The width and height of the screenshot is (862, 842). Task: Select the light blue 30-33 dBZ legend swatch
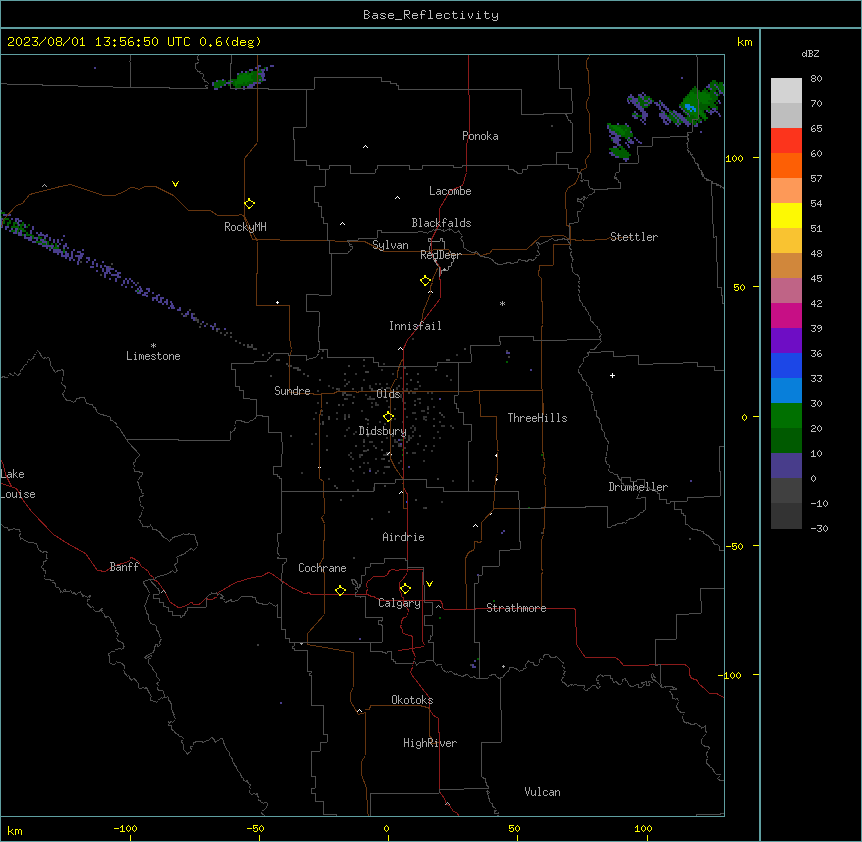click(786, 390)
